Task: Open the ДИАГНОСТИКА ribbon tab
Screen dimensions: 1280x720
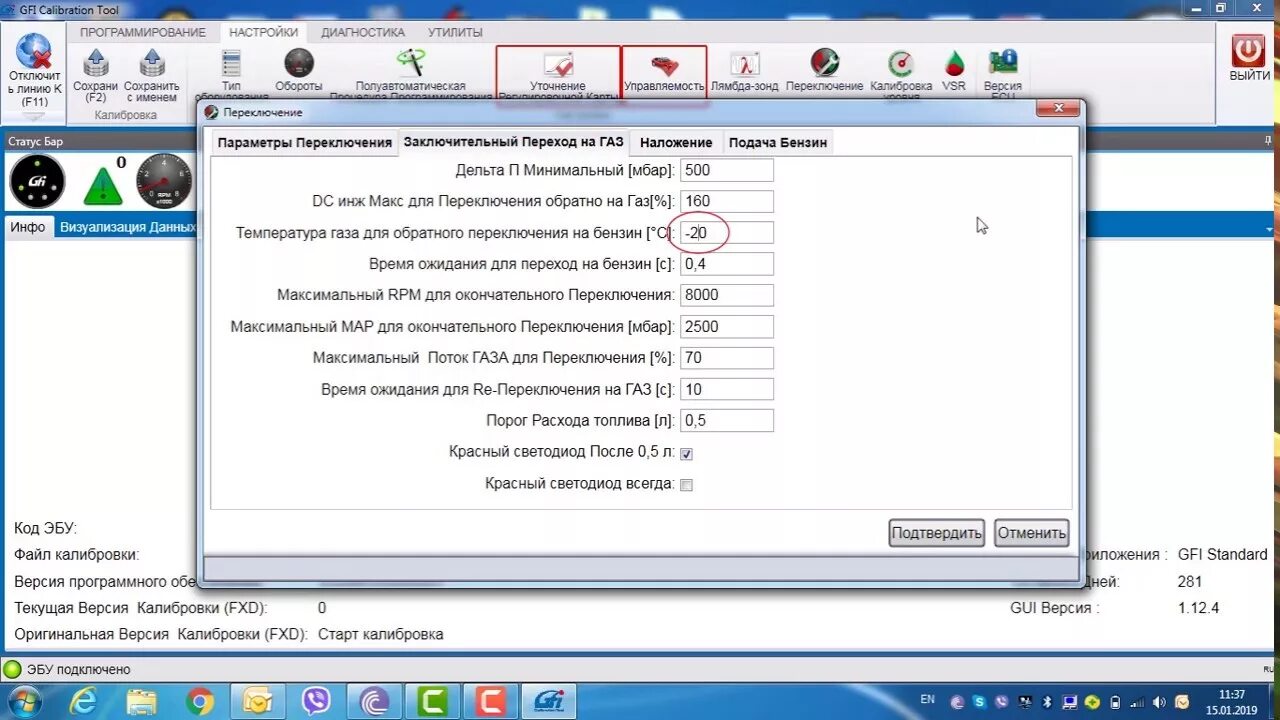Action: [363, 32]
